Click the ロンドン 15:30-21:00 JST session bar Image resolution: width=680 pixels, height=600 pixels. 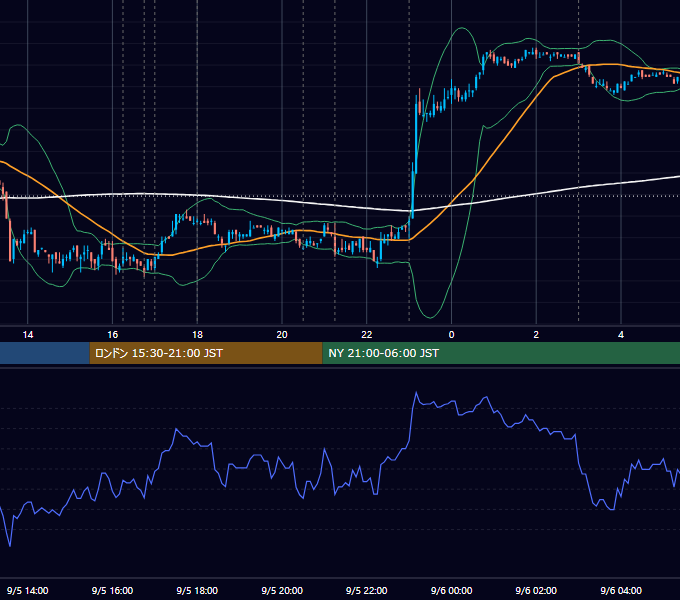pyautogui.click(x=206, y=353)
